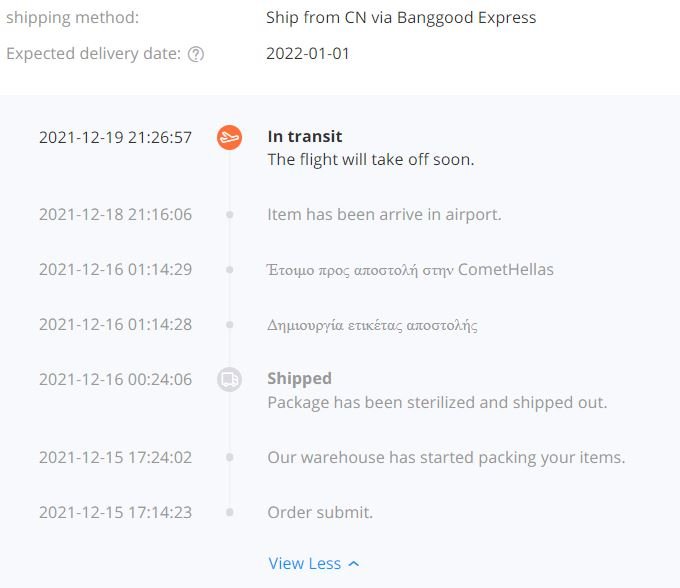
Task: Click Ship from CN via Banggood Express text
Action: tap(401, 18)
